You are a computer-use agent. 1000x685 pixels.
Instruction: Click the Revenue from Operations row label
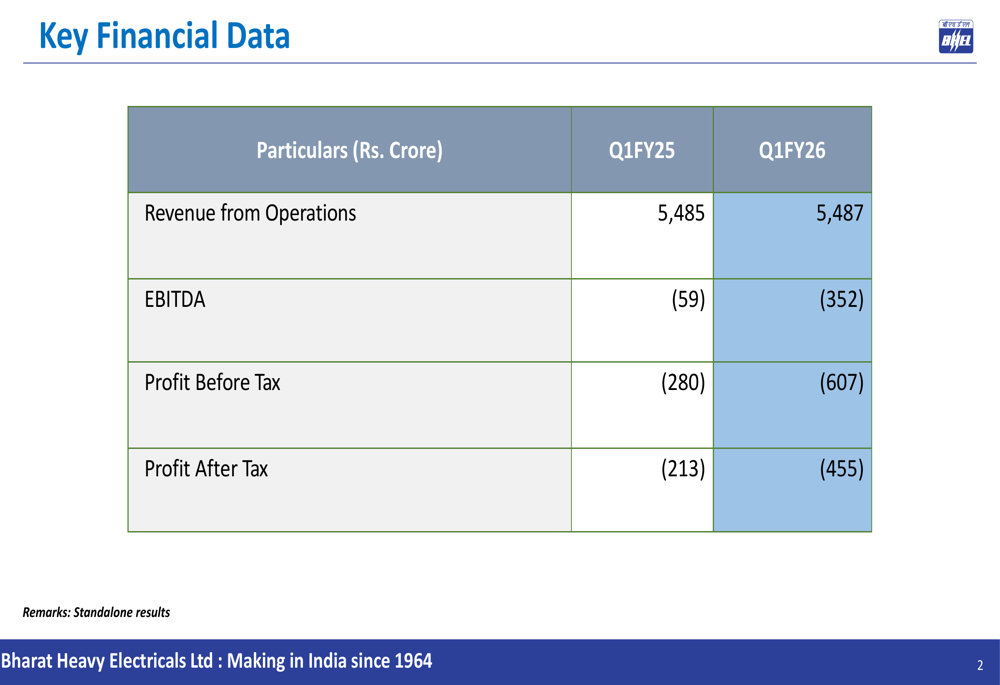point(250,213)
